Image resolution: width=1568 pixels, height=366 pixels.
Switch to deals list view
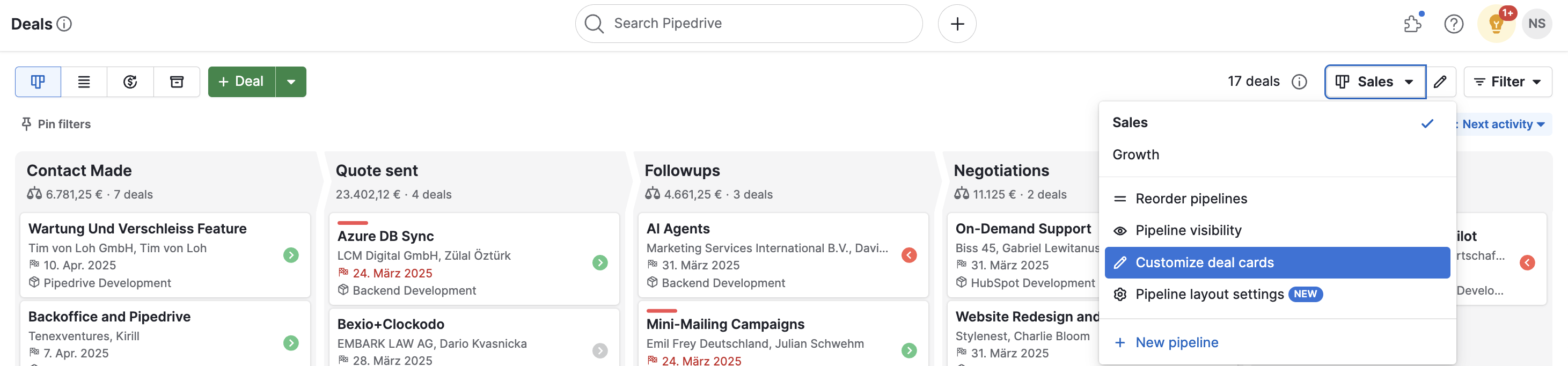pyautogui.click(x=84, y=82)
